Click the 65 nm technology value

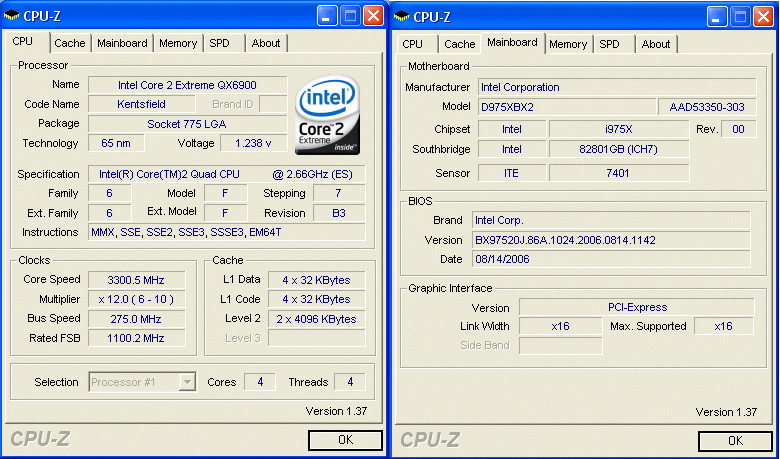click(x=116, y=143)
